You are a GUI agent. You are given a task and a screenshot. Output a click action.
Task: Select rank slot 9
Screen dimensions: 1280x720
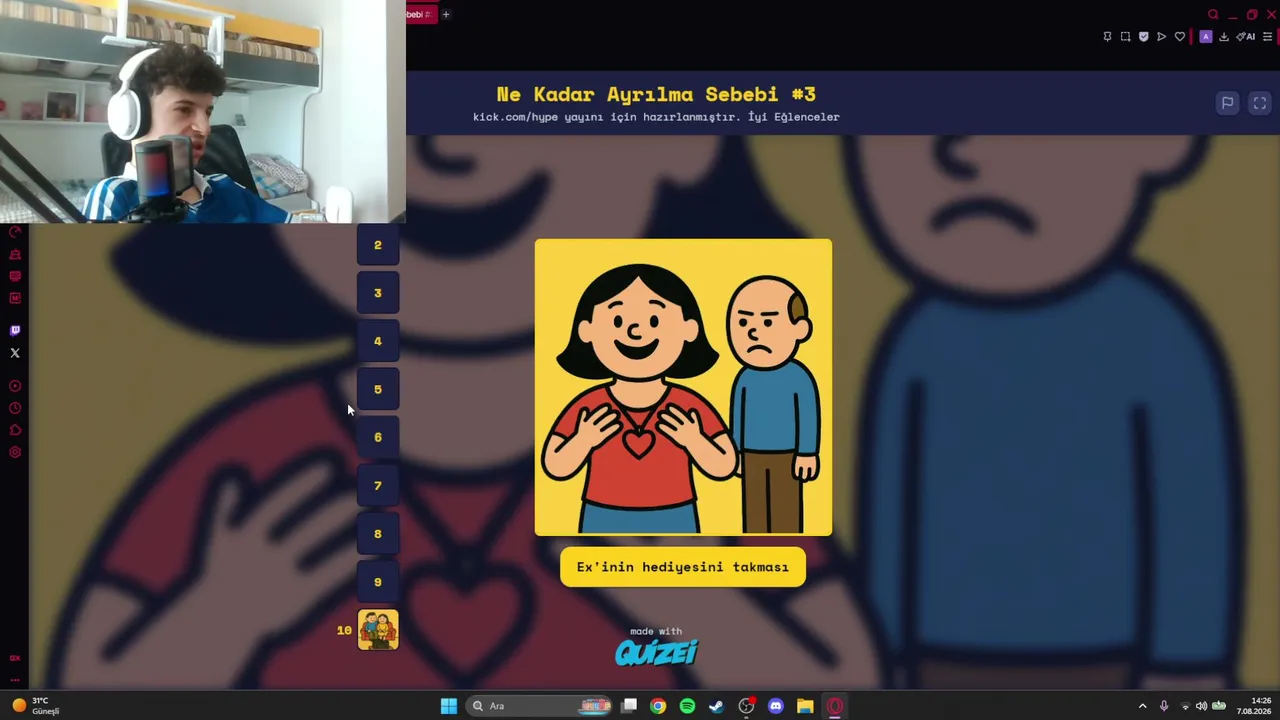click(378, 582)
